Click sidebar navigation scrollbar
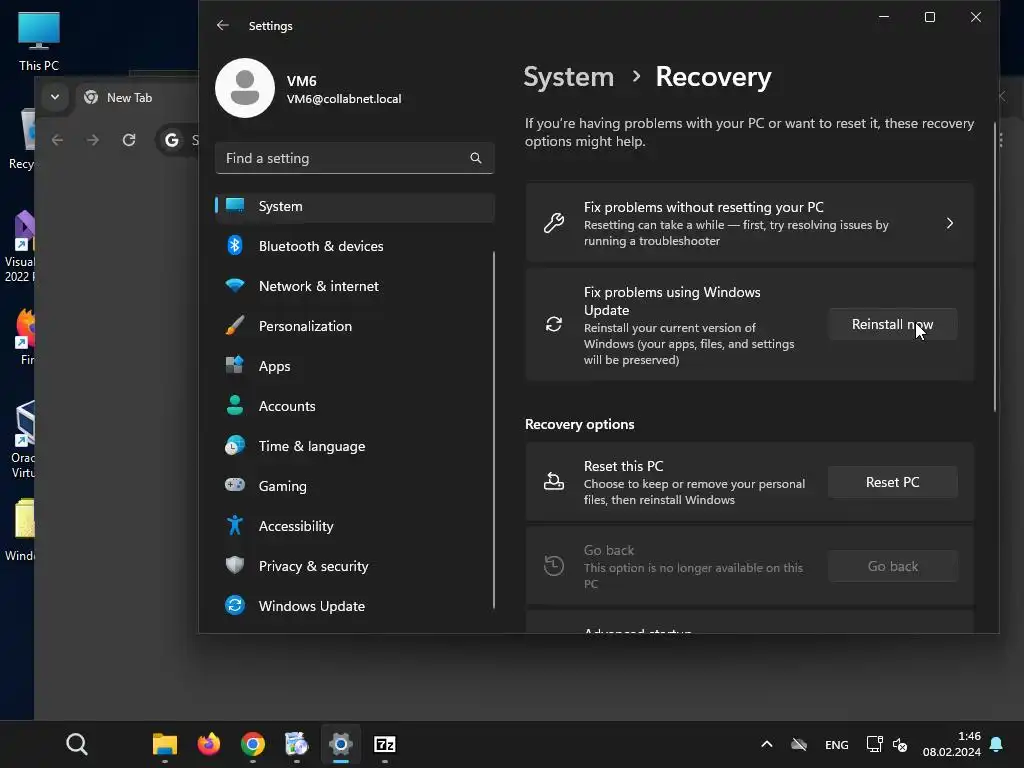The height and width of the screenshot is (768, 1024). pos(494,430)
